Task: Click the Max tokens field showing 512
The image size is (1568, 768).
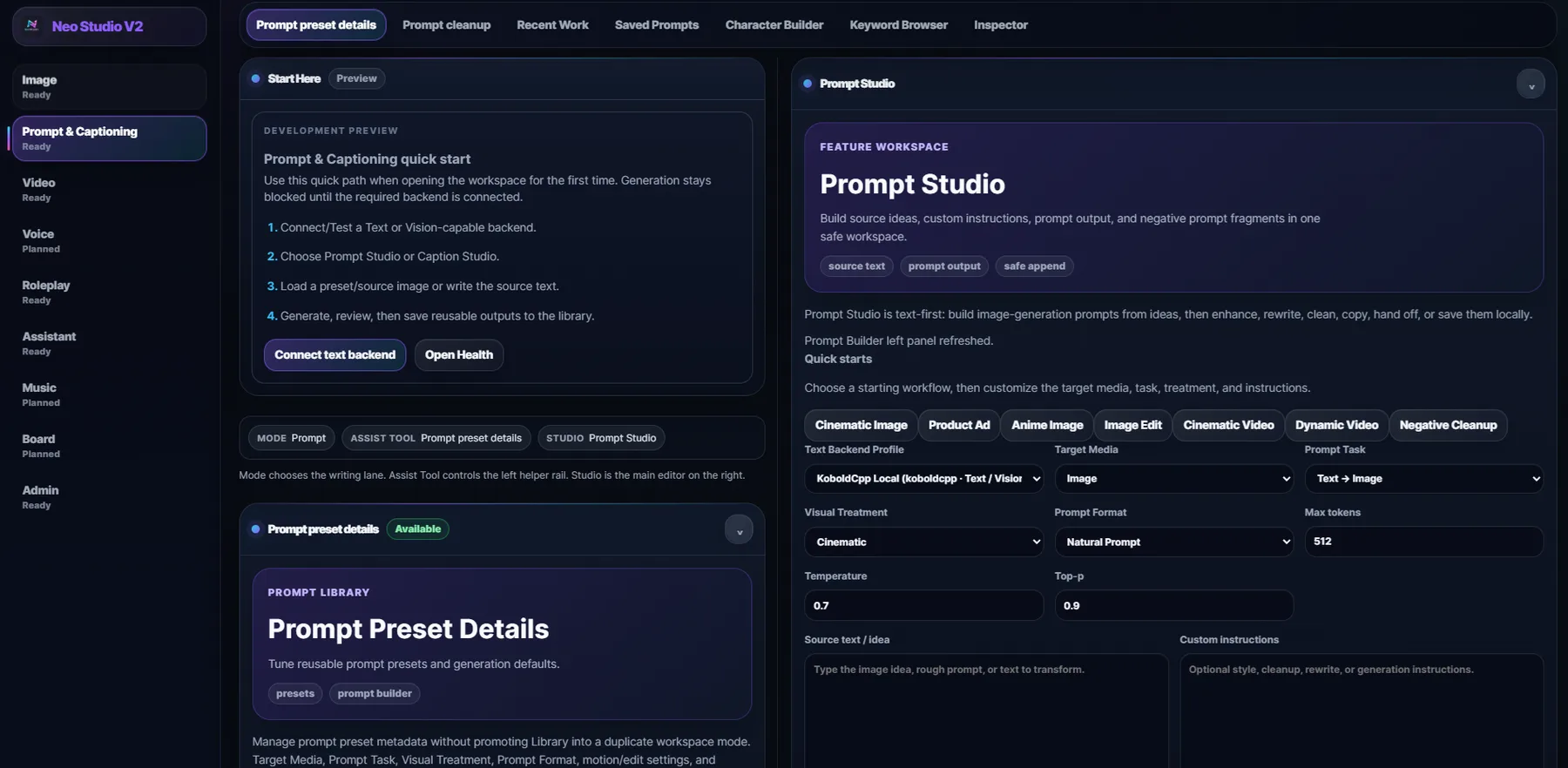Action: click(x=1423, y=542)
